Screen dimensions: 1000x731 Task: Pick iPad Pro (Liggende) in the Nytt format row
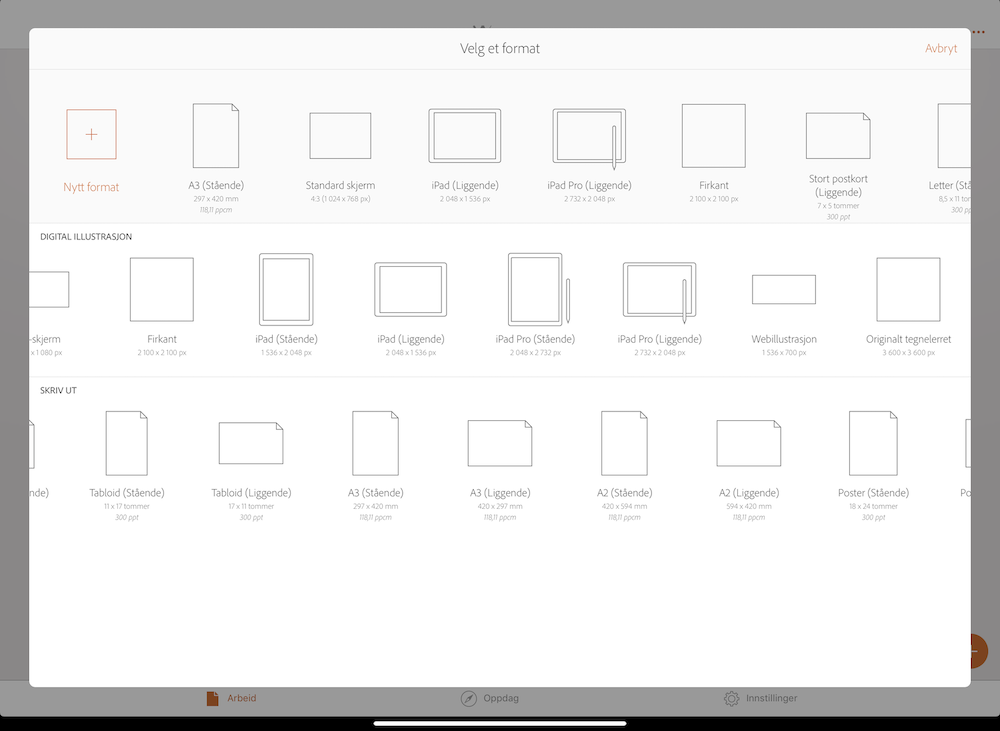(x=589, y=156)
